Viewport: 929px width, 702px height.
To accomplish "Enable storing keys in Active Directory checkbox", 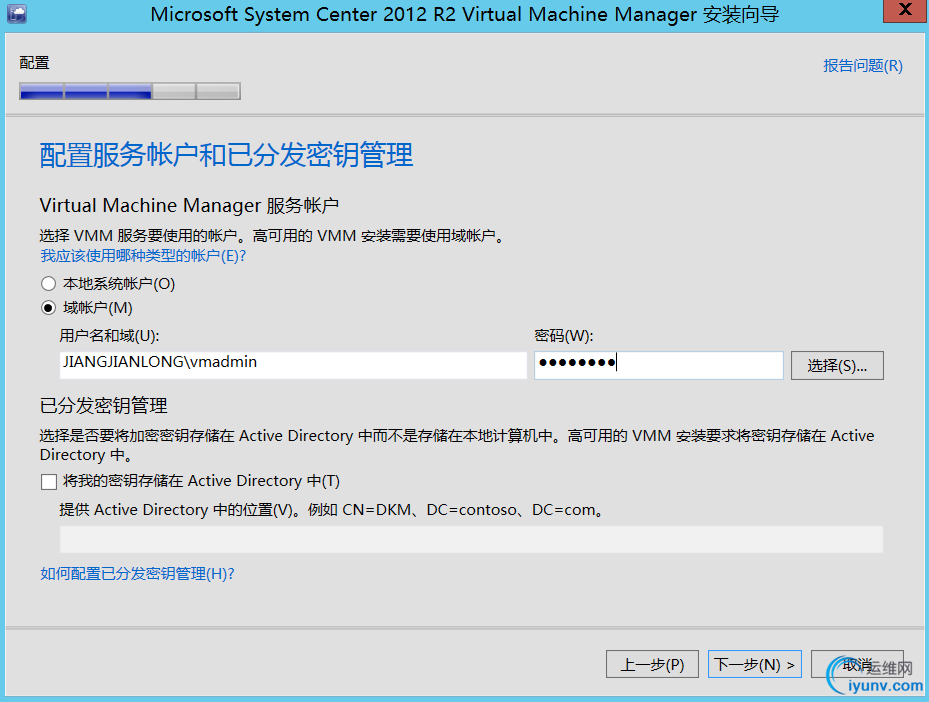I will (x=49, y=482).
